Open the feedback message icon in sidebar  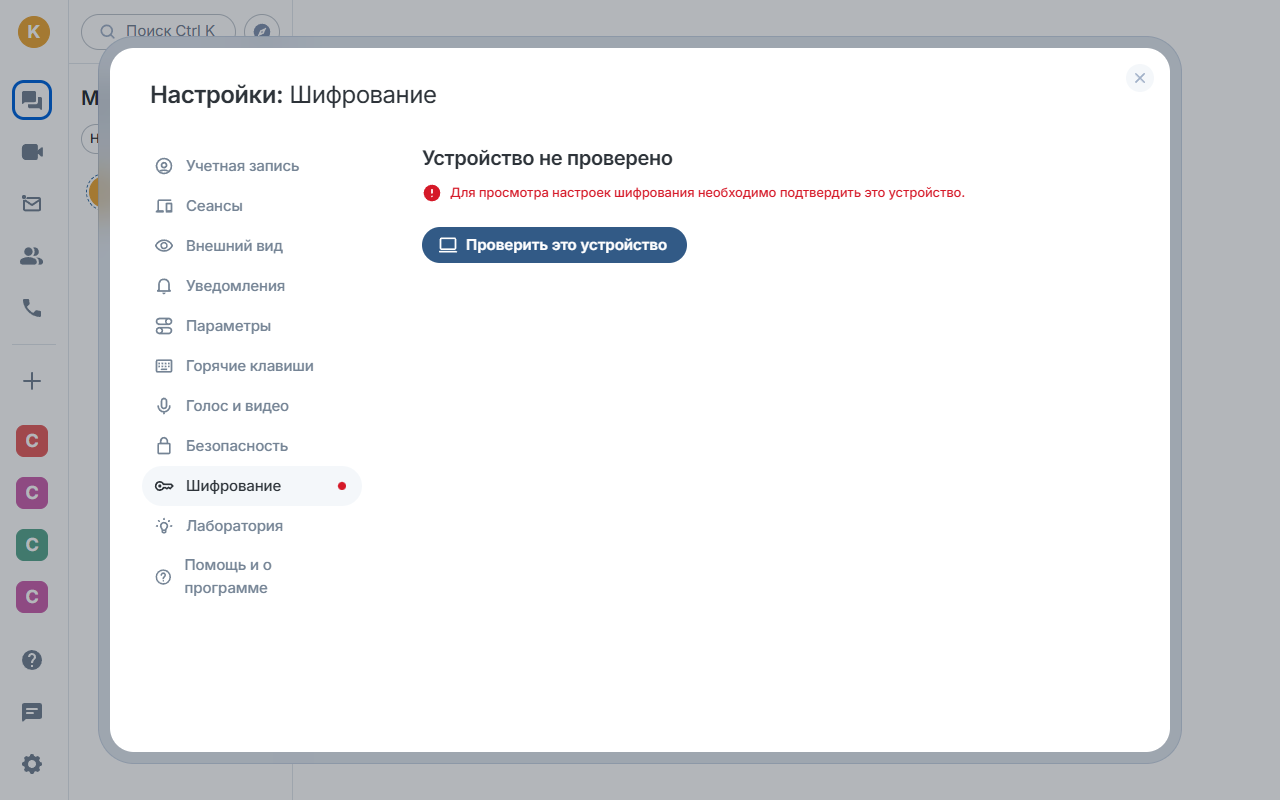pyautogui.click(x=32, y=712)
